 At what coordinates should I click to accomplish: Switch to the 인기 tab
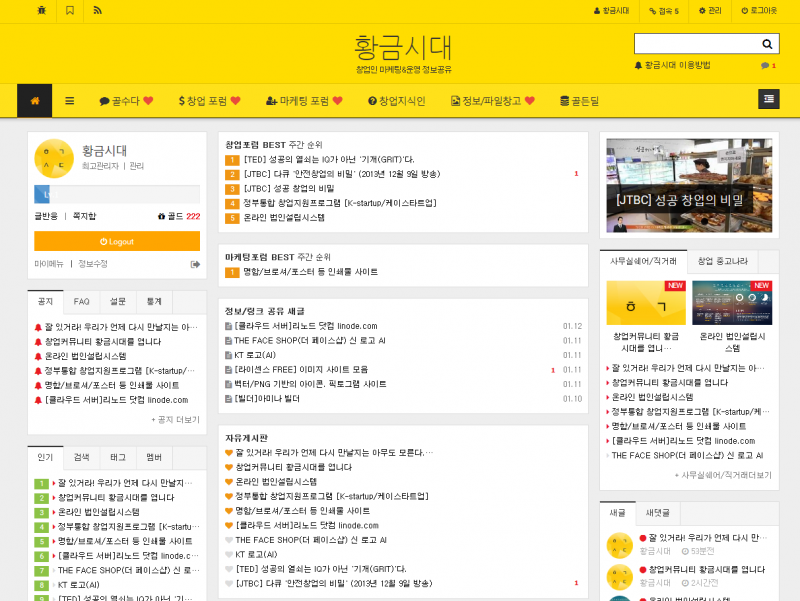[x=45, y=458]
